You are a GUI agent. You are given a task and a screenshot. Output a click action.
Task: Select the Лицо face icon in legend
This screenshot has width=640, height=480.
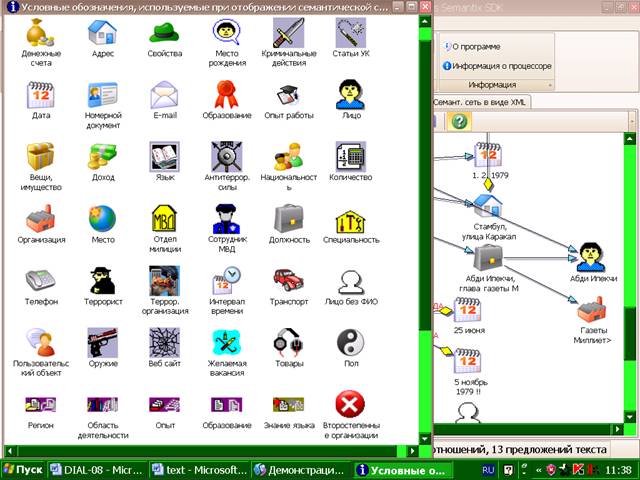(351, 94)
